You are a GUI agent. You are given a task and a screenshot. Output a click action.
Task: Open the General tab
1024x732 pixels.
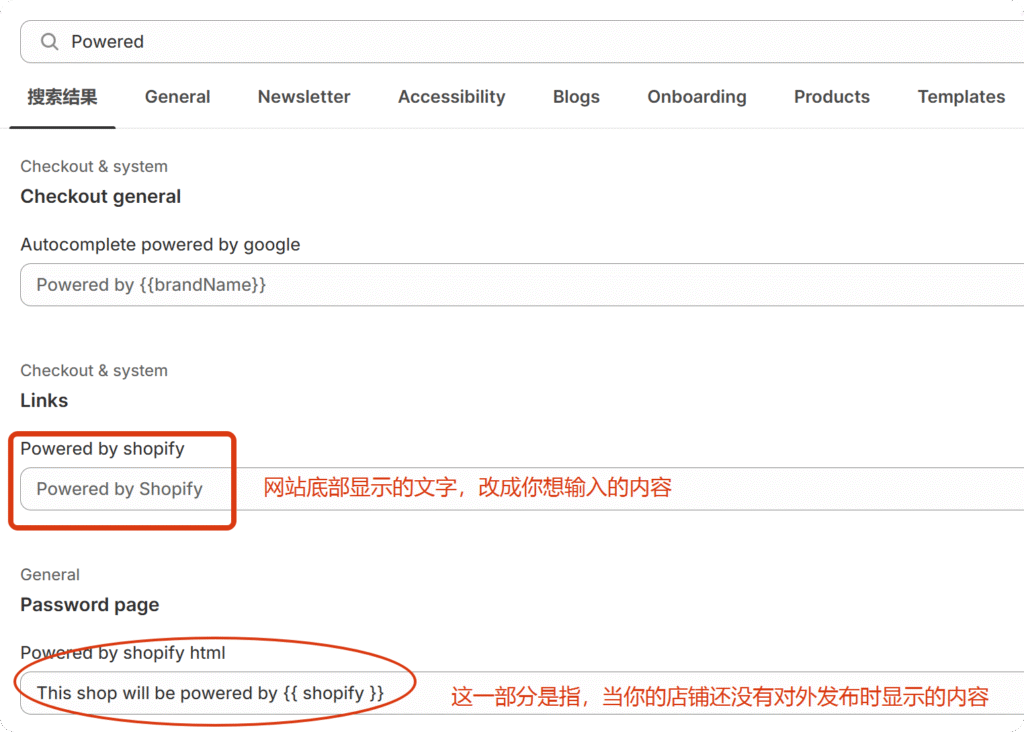178,97
